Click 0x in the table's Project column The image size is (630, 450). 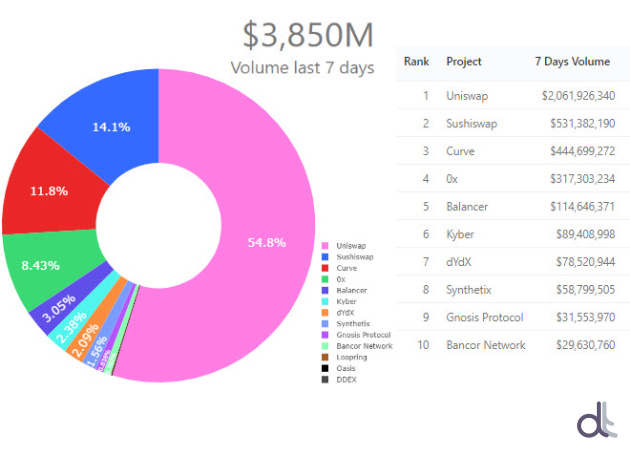click(x=452, y=179)
